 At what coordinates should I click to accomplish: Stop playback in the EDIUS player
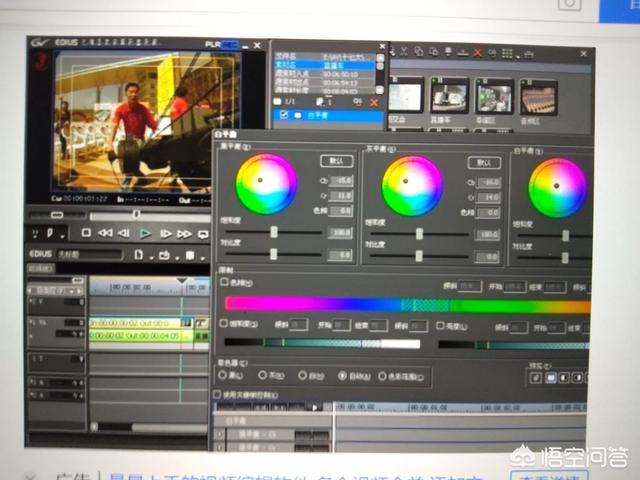tap(86, 233)
